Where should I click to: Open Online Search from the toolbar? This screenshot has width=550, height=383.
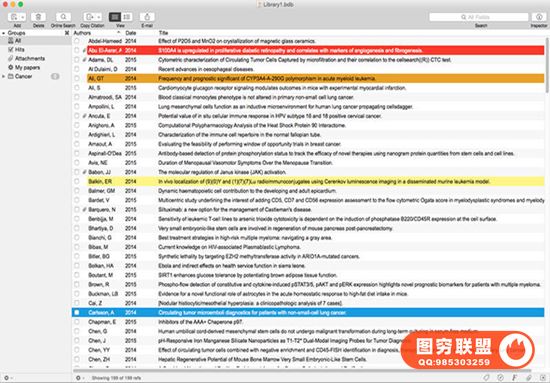63,17
